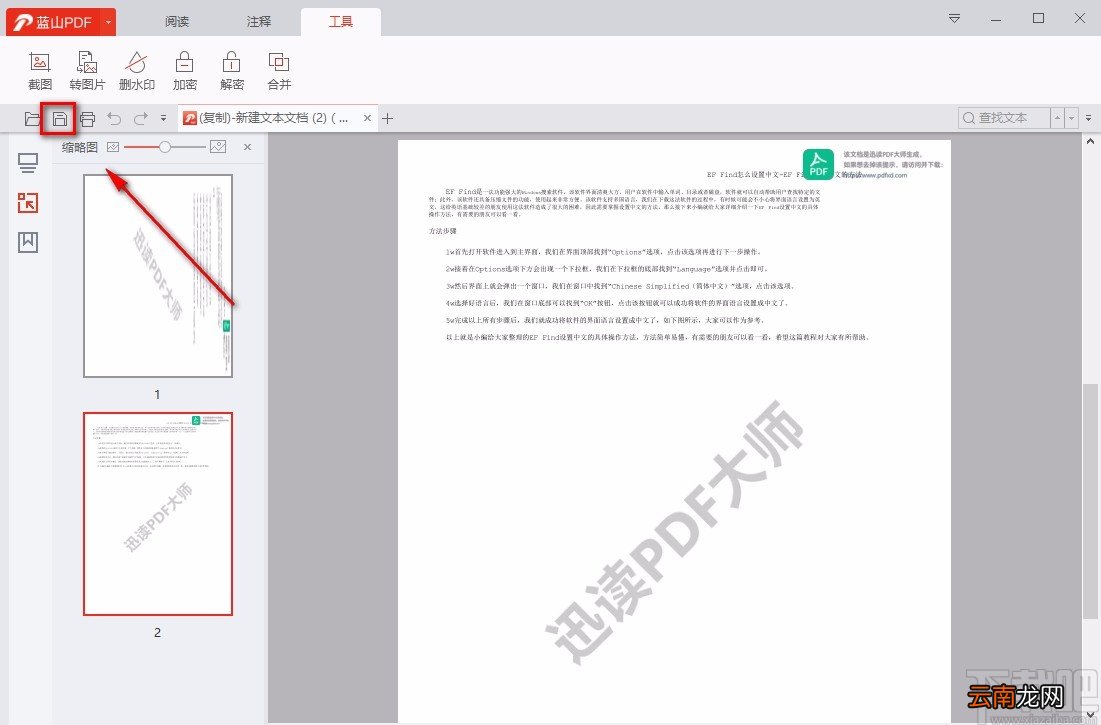The width and height of the screenshot is (1101, 725).
Task: Click the scroll up arrow of document
Action: click(x=1090, y=140)
